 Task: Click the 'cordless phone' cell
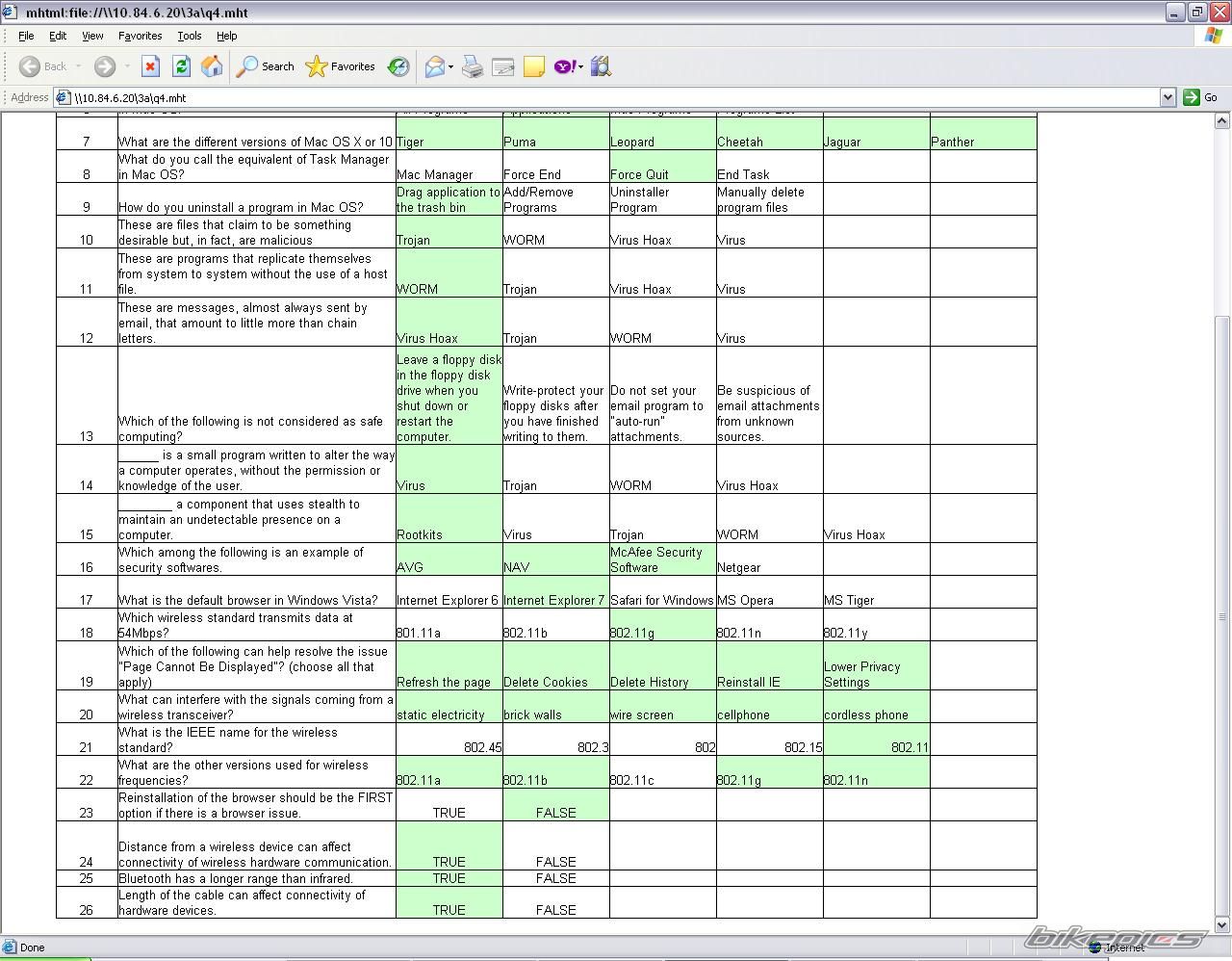tap(876, 707)
